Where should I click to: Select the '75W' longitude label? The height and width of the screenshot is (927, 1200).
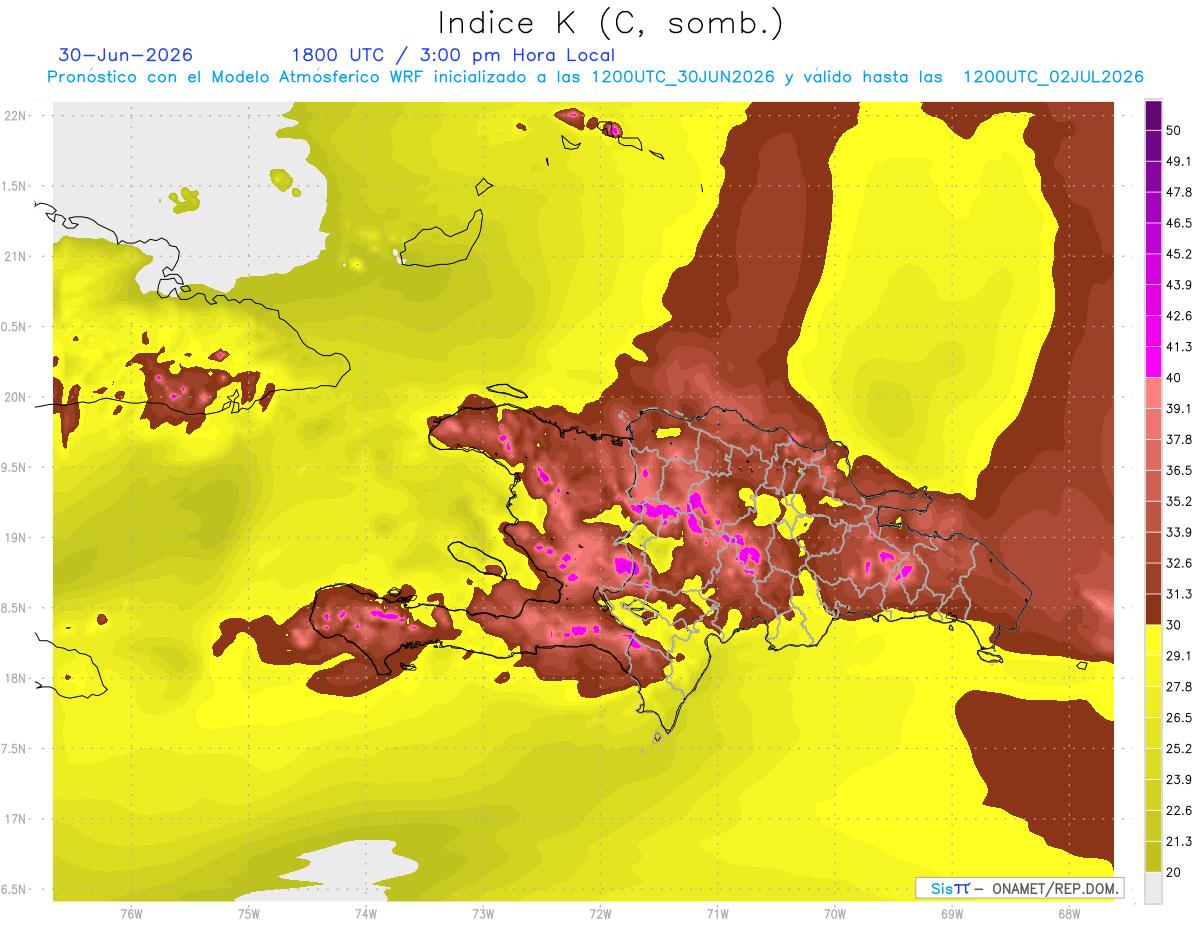[248, 914]
